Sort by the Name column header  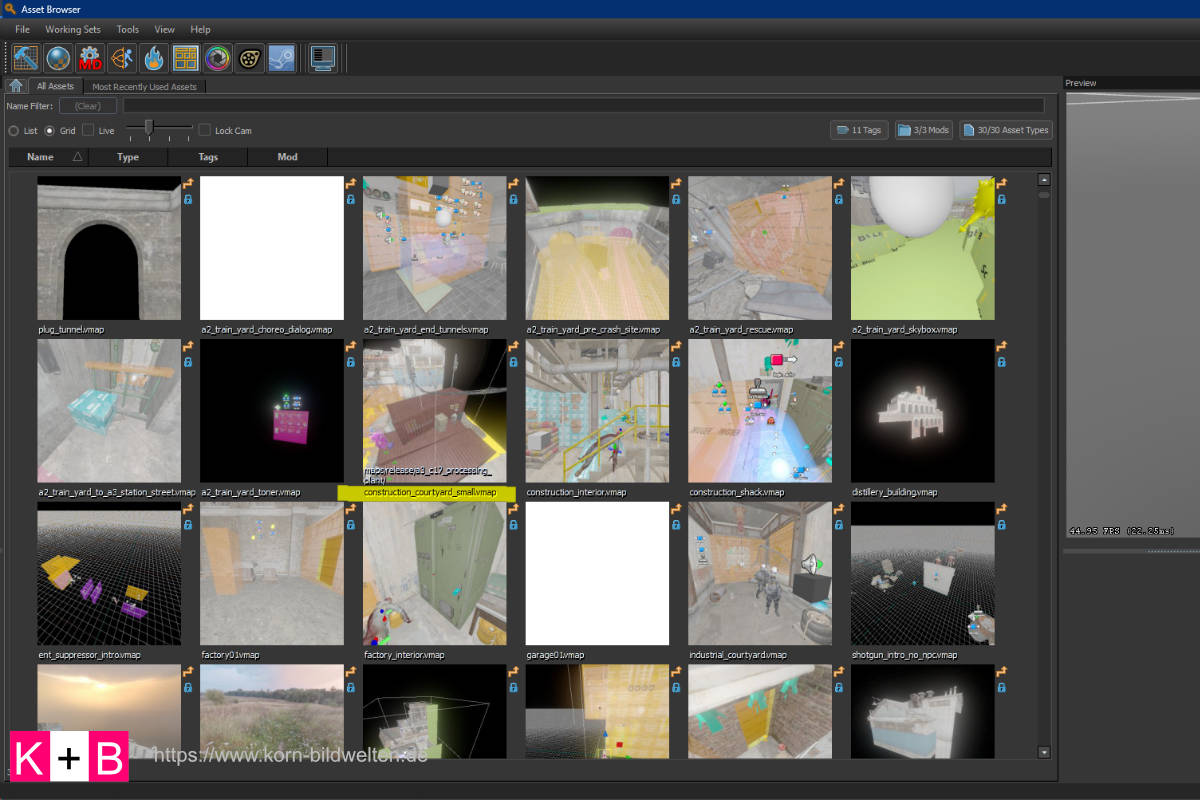point(48,157)
